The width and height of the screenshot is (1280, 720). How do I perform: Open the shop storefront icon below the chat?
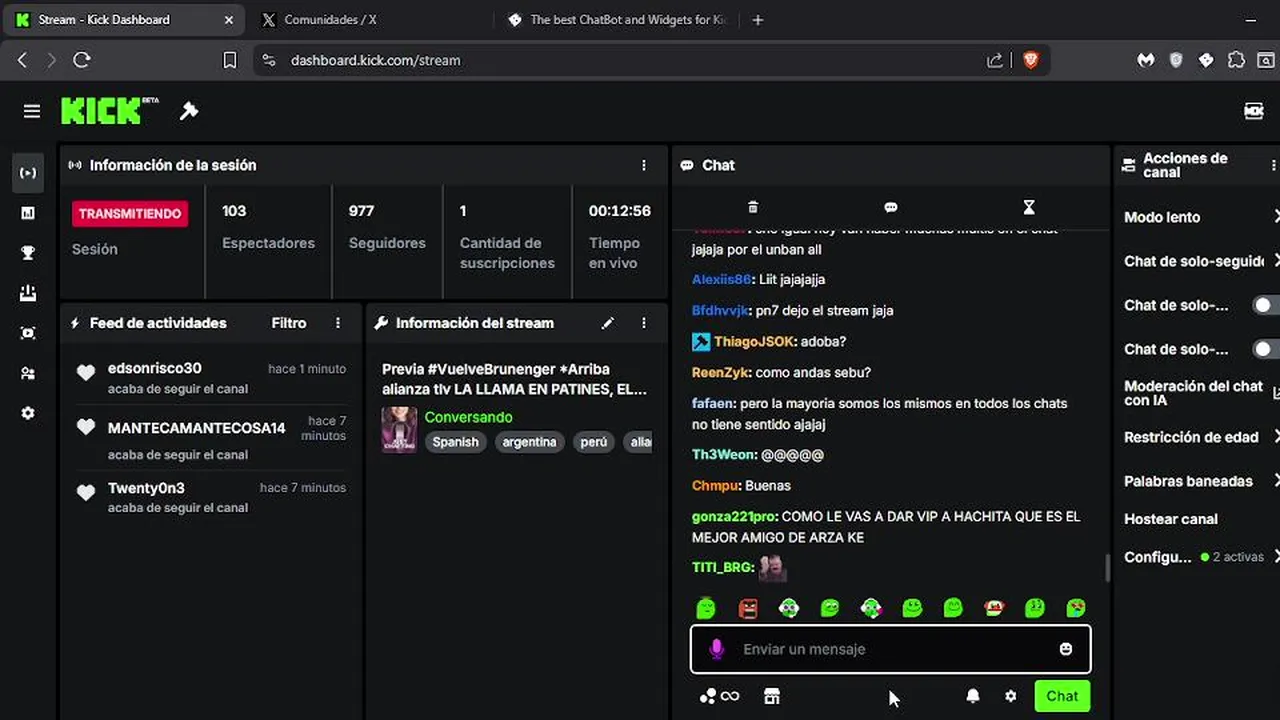(x=772, y=696)
